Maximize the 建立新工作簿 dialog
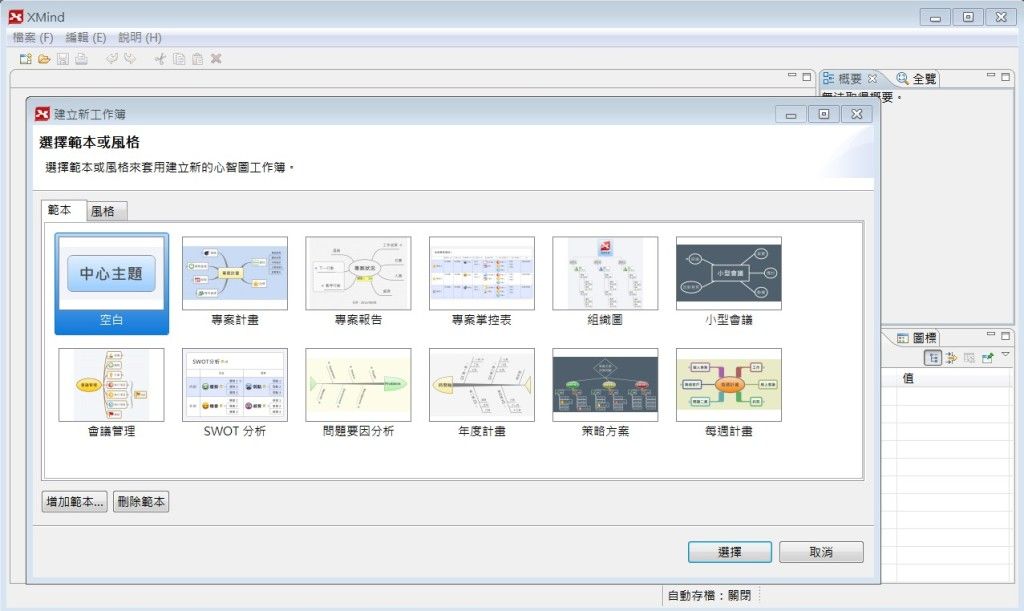Screen dimensions: 1024x611 [824, 114]
